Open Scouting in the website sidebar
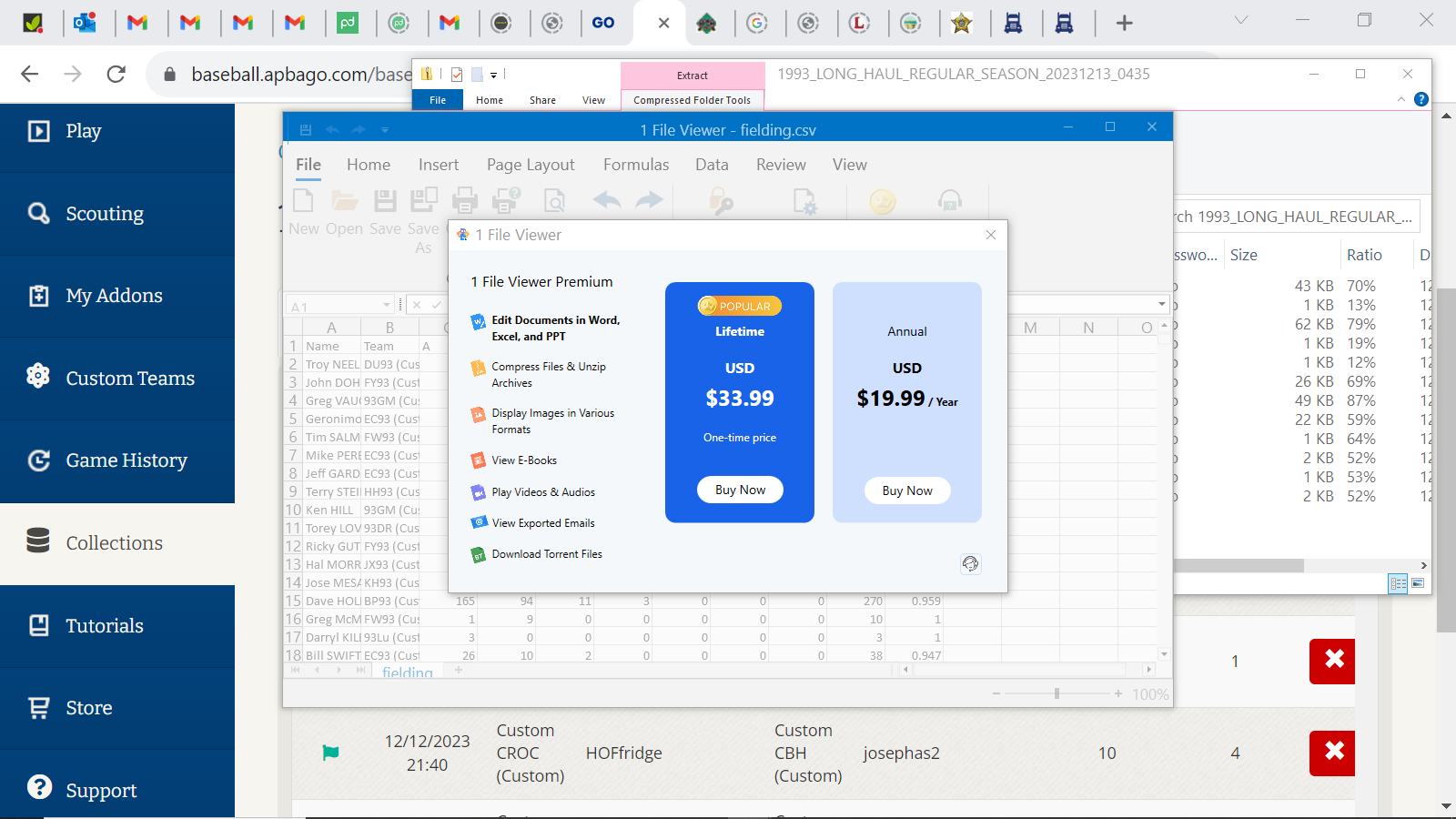 117,214
